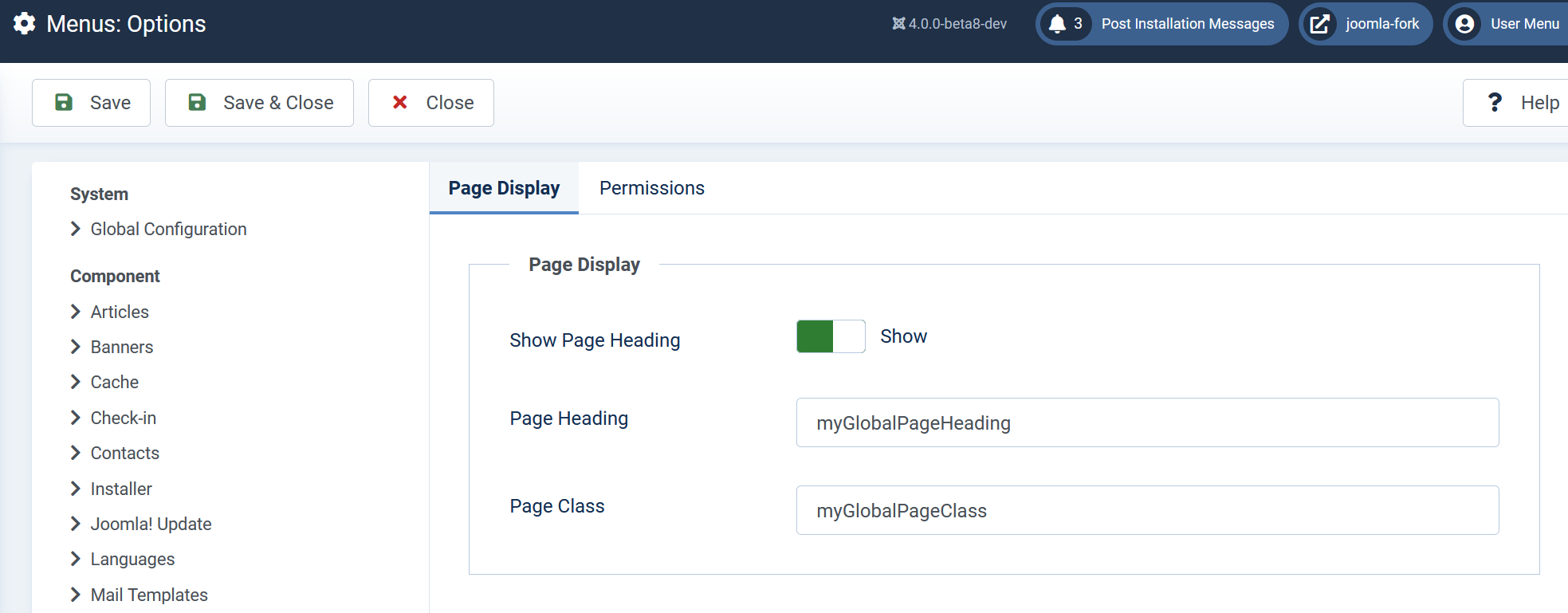The height and width of the screenshot is (613, 1568).
Task: Click the Joomla logo next to version number
Action: click(898, 24)
